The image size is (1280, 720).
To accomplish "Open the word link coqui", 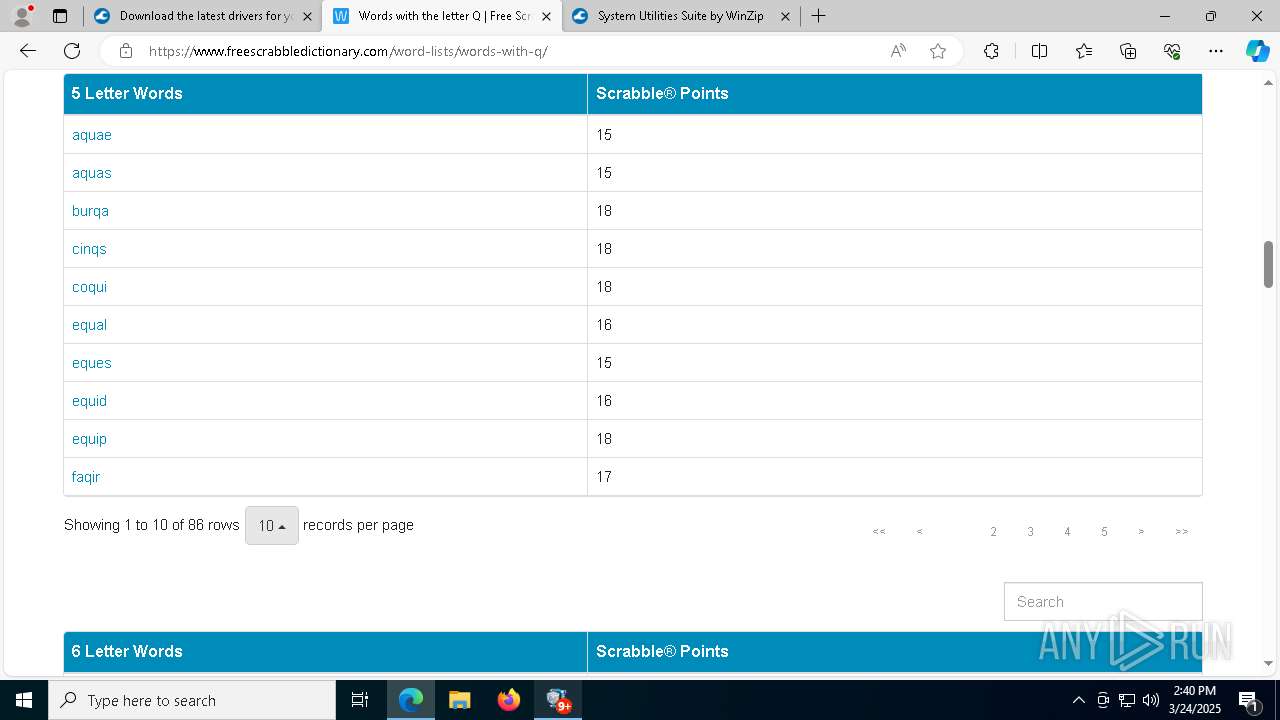I will click(x=89, y=287).
